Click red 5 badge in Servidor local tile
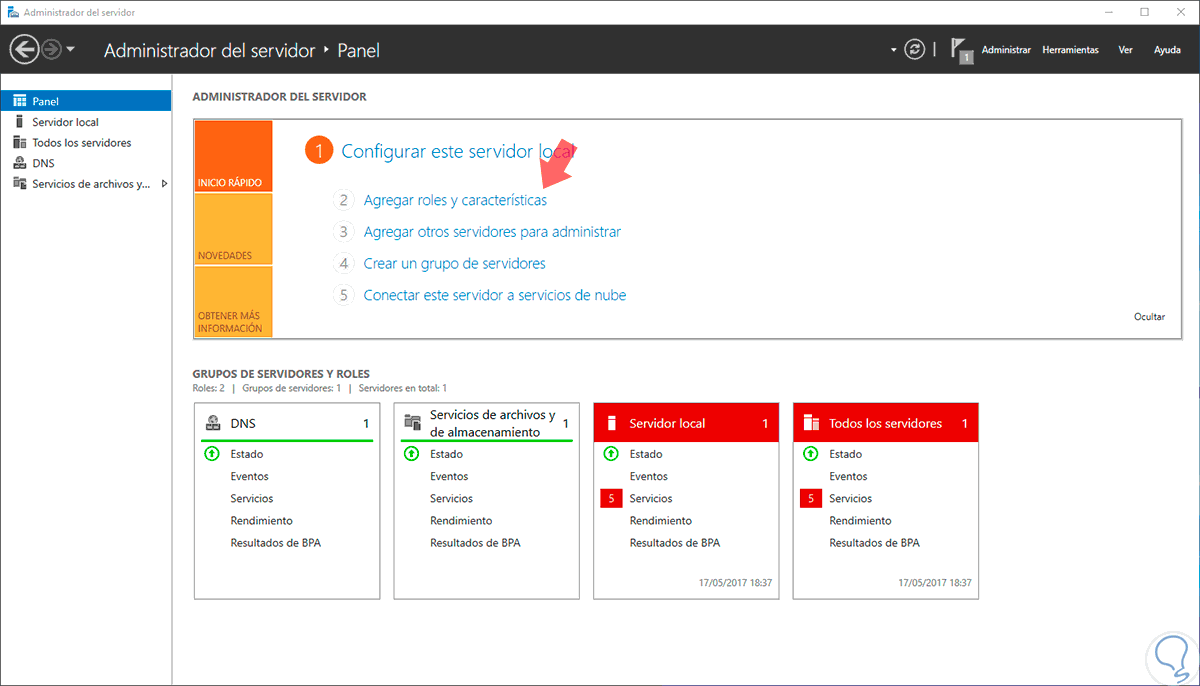This screenshot has width=1200, height=686. click(x=611, y=498)
